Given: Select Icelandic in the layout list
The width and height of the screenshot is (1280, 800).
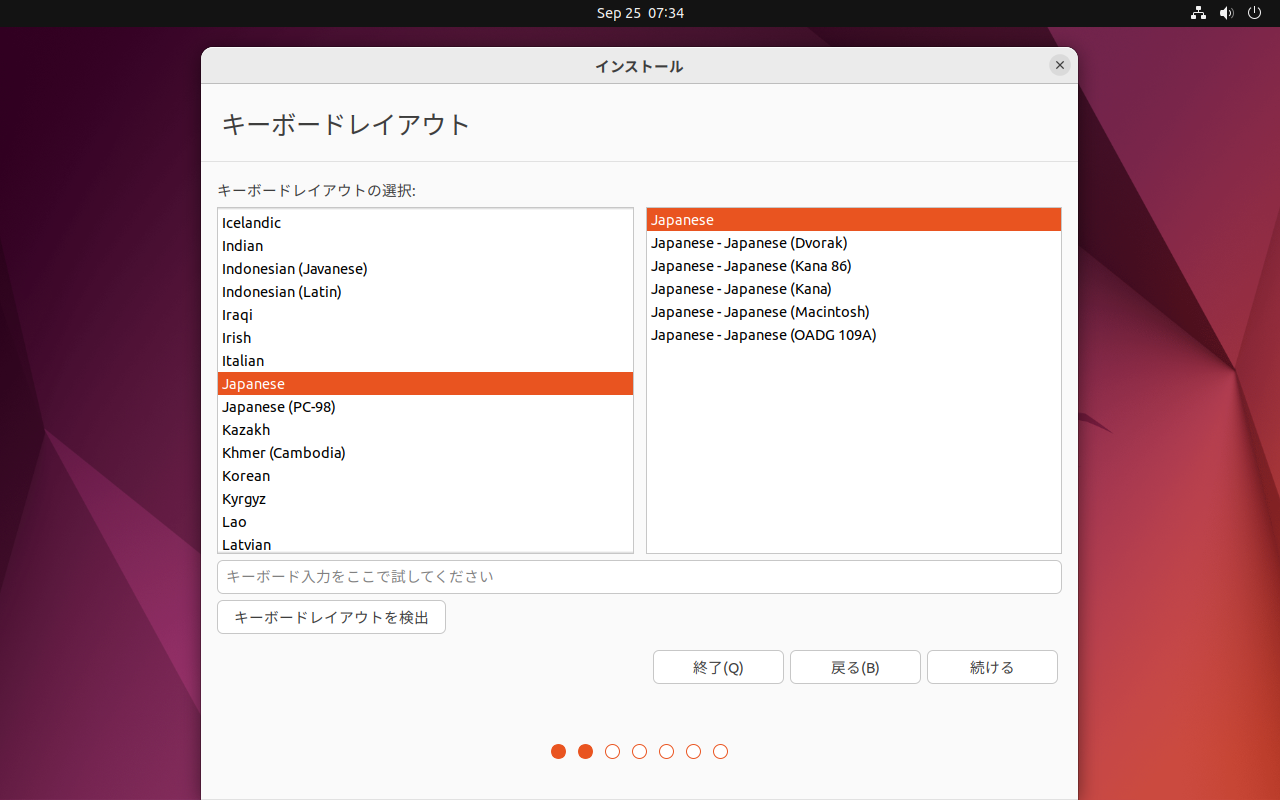Looking at the screenshot, I should coord(252,223).
